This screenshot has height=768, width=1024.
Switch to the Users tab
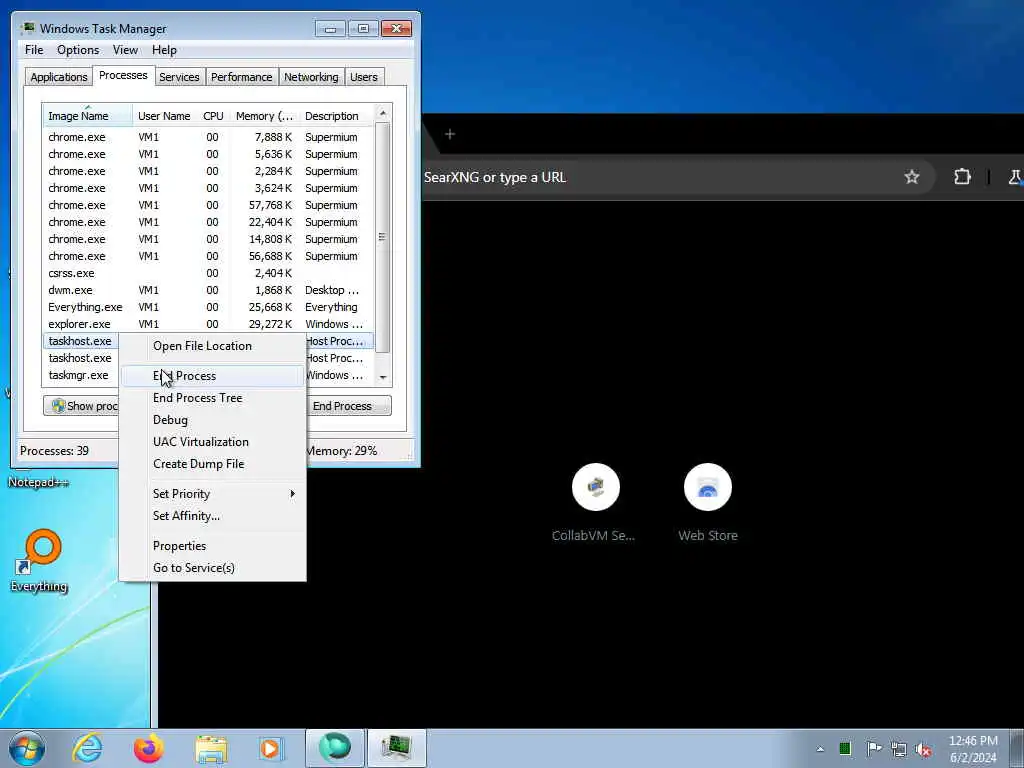(x=364, y=77)
